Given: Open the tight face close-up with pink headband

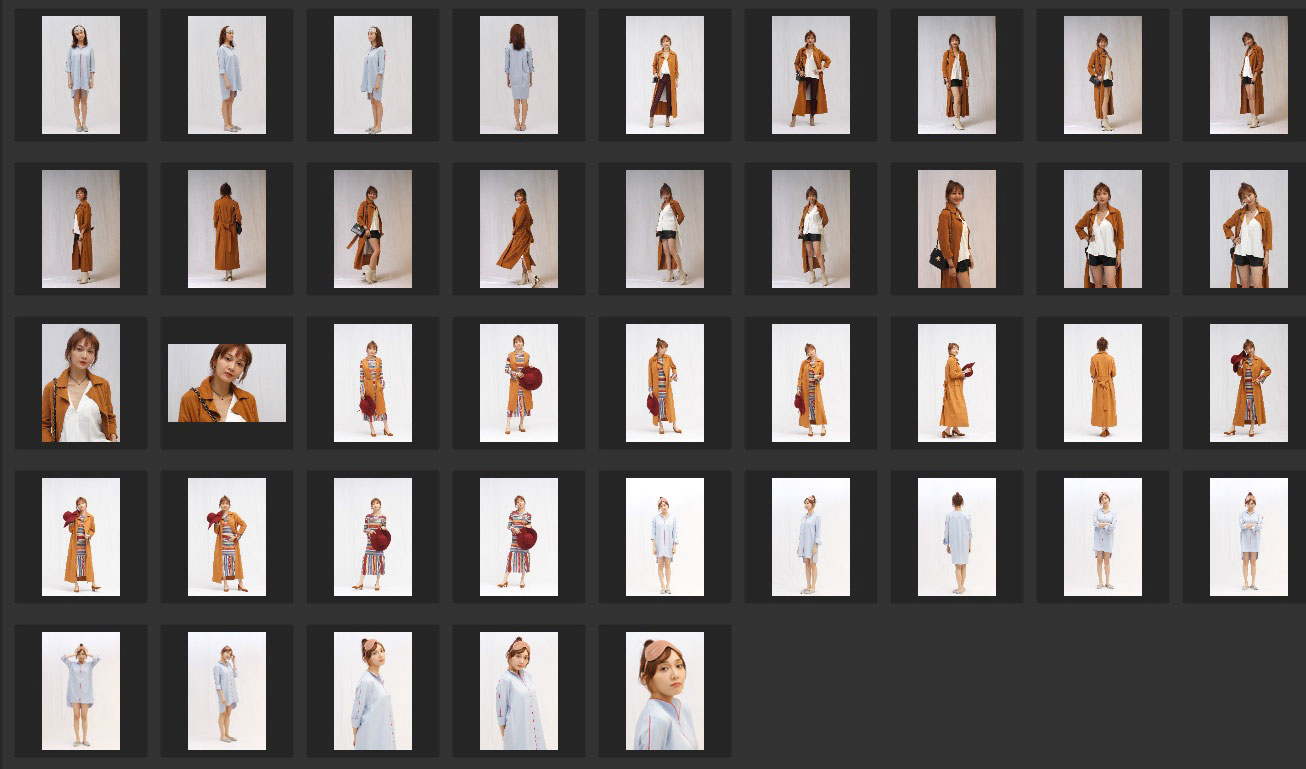Looking at the screenshot, I should click(x=664, y=691).
